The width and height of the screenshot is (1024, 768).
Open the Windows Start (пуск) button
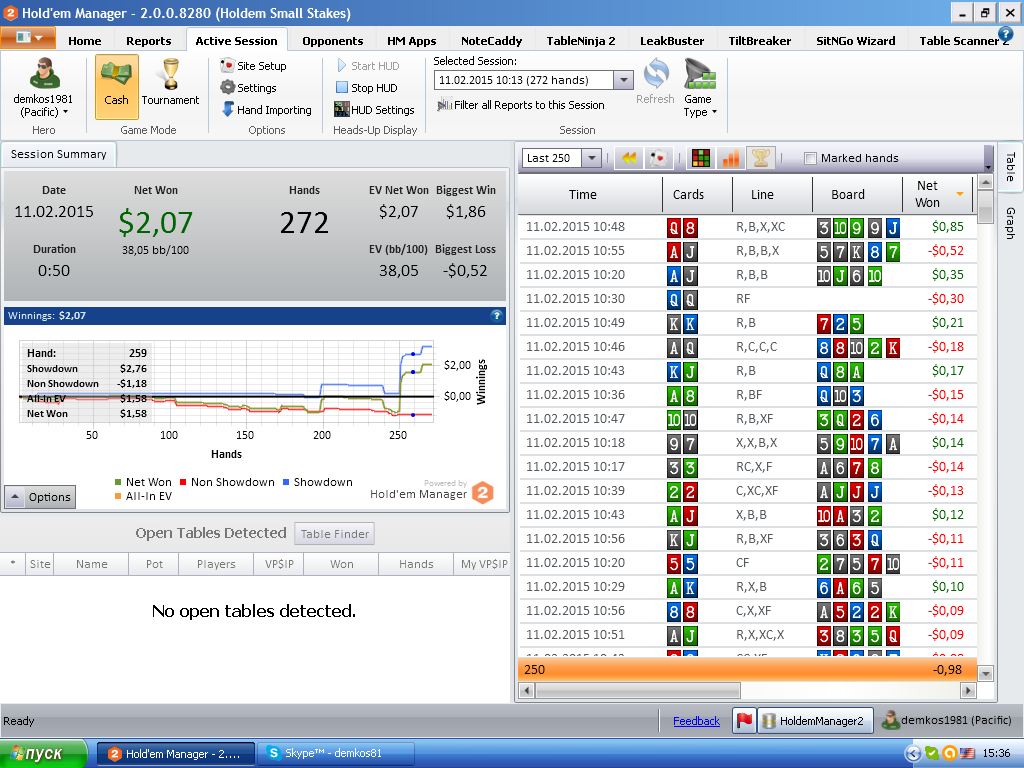tap(43, 754)
